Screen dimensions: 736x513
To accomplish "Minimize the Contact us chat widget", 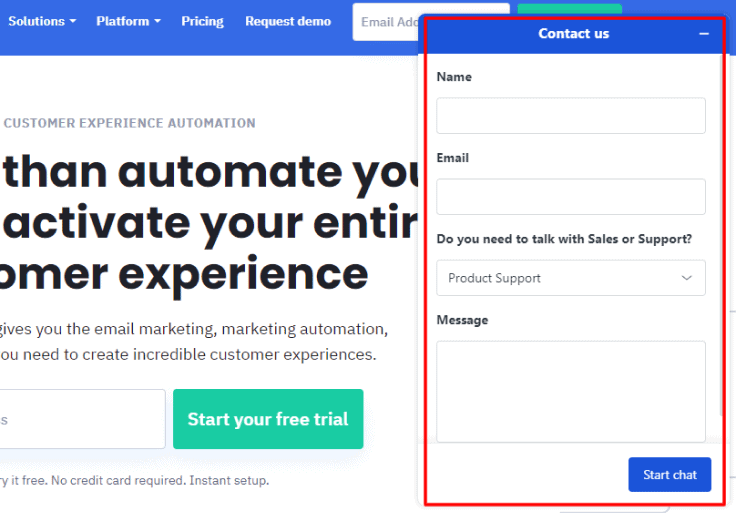I will click(x=704, y=34).
